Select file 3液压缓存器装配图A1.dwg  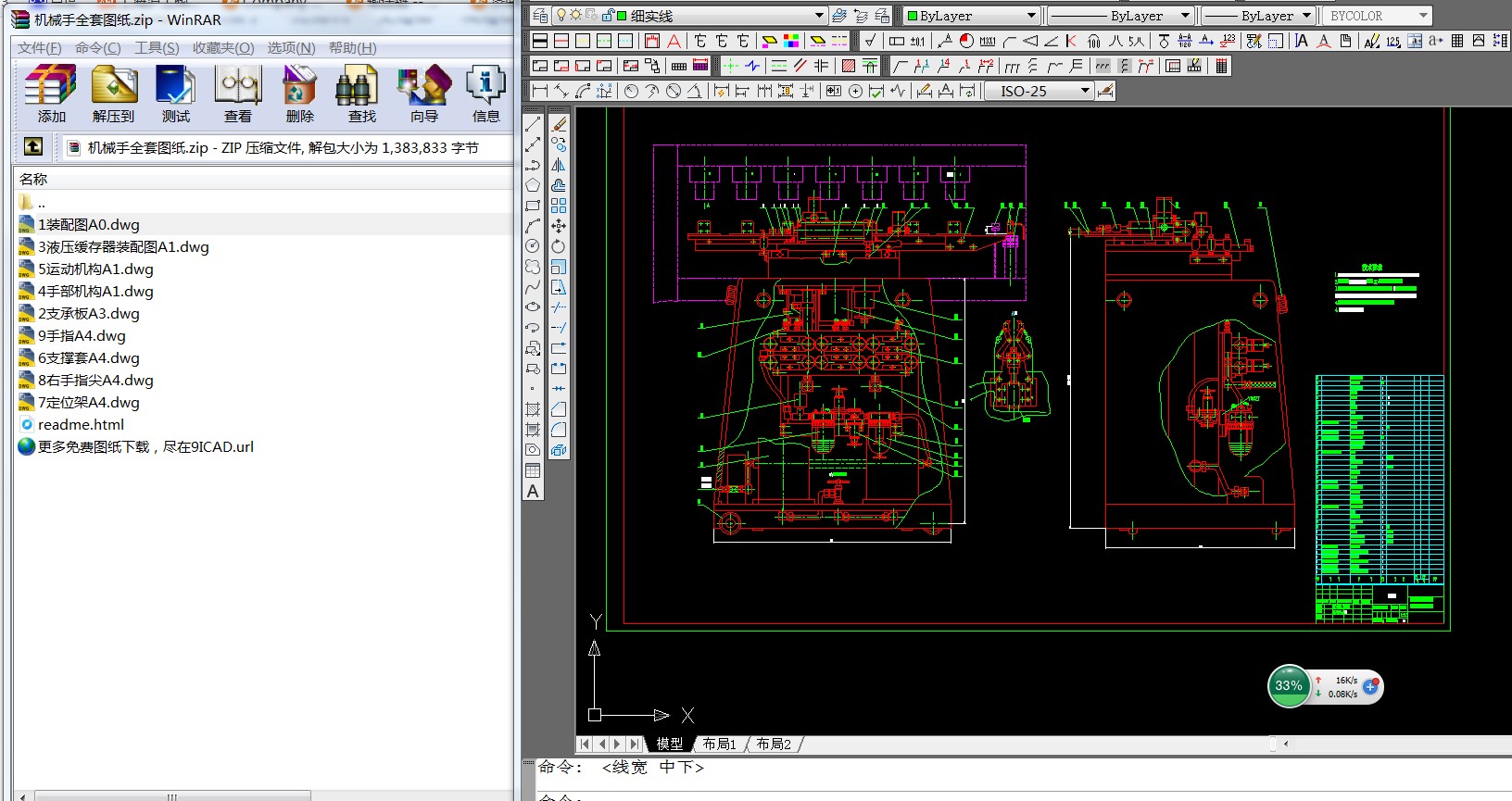[x=114, y=246]
